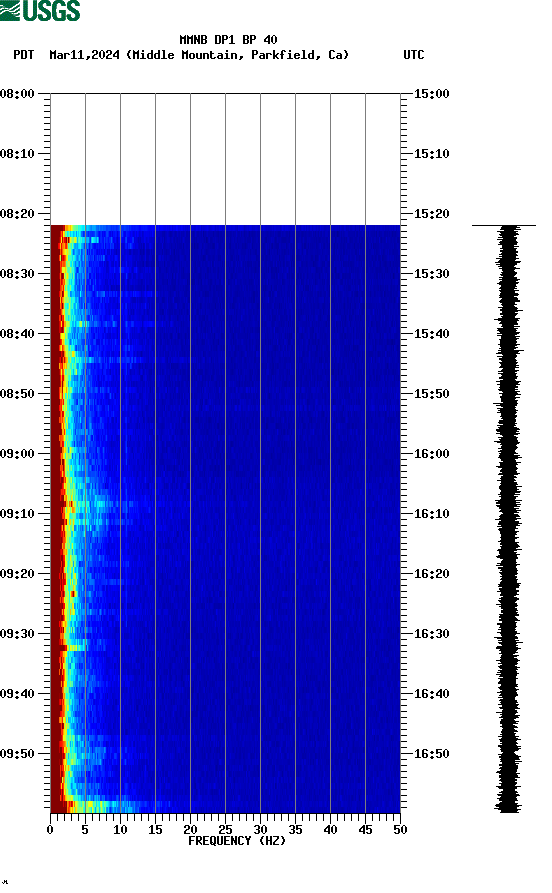The height and width of the screenshot is (893, 552).
Task: Click the '09:40' PDT time label
Action: pyautogui.click(x=17, y=694)
